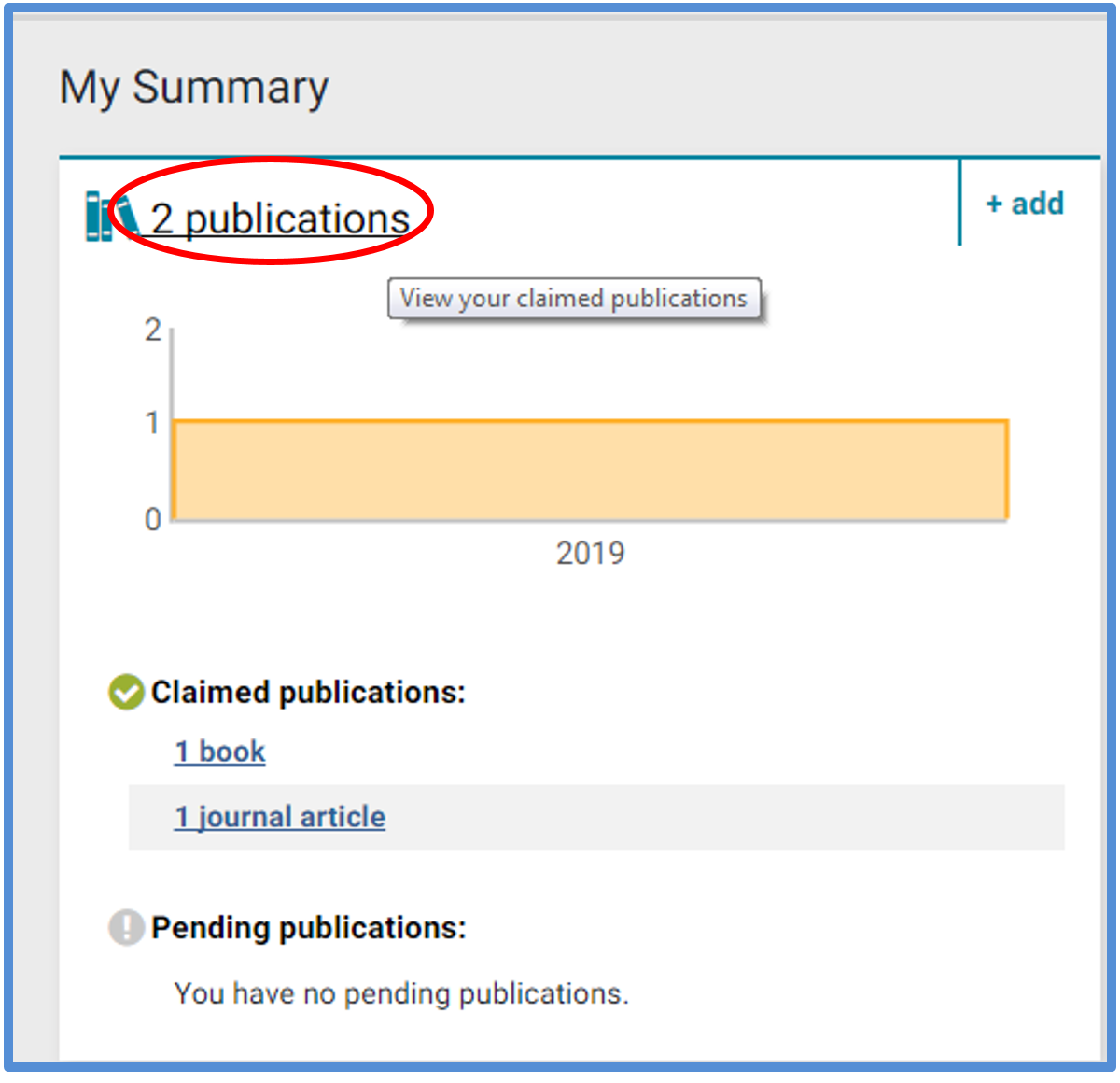
Task: Click blank space in journal article row
Action: pyautogui.click(x=728, y=817)
